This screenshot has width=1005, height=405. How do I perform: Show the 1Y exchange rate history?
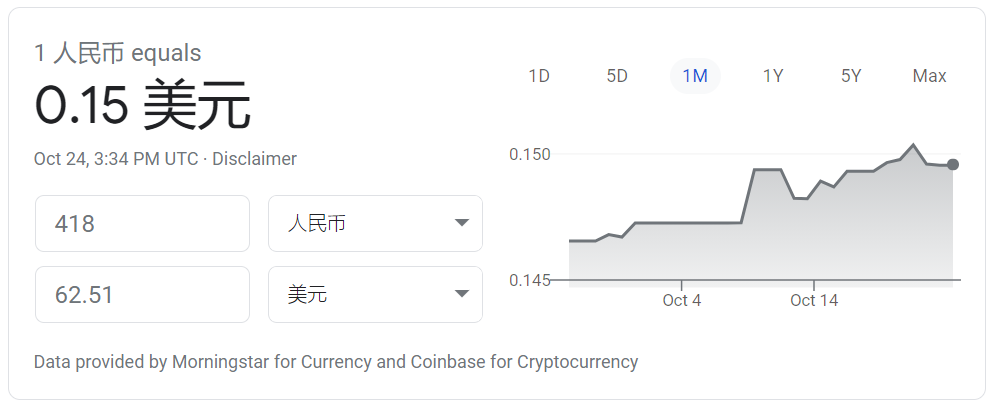click(773, 76)
